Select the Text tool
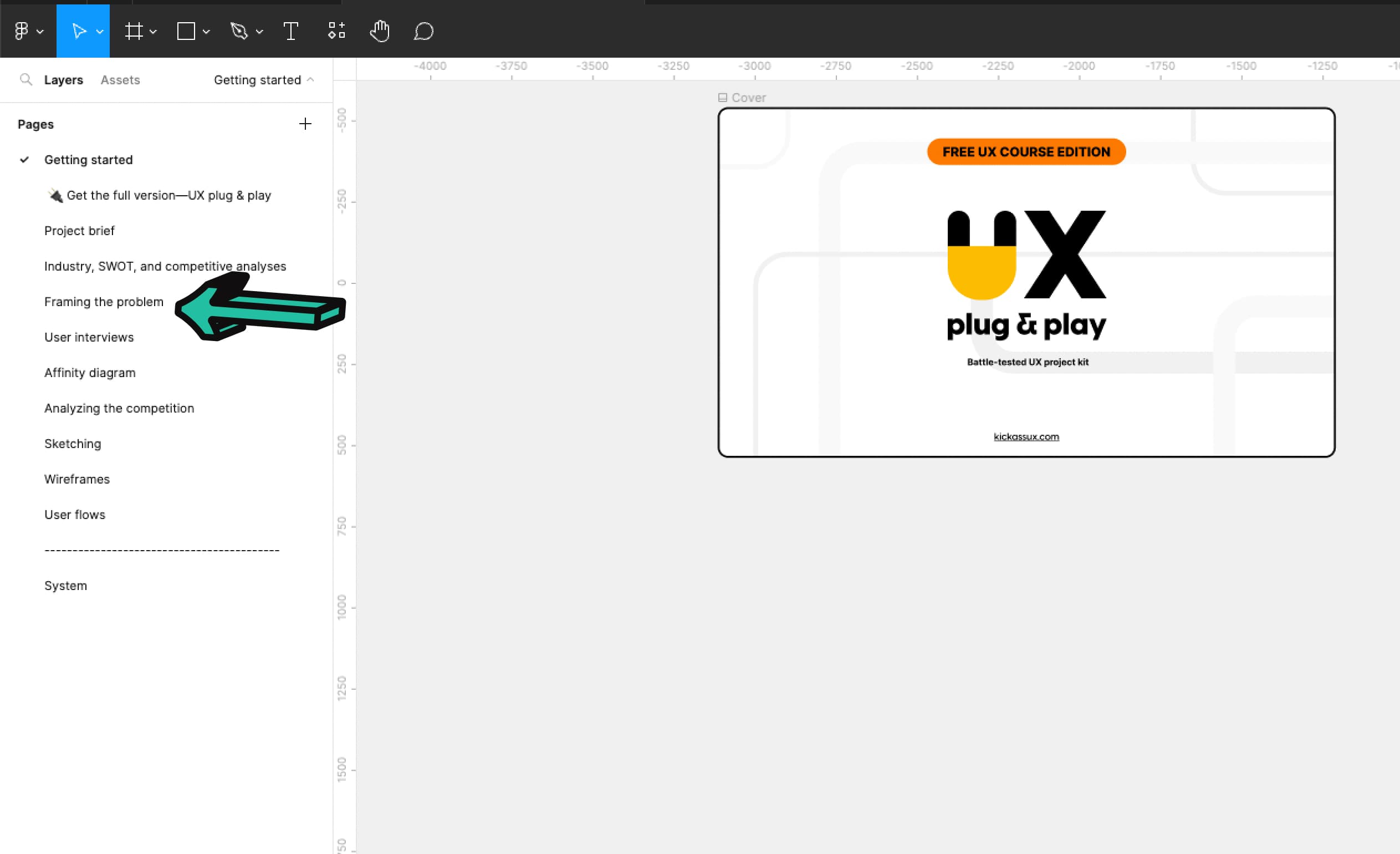 coord(291,30)
